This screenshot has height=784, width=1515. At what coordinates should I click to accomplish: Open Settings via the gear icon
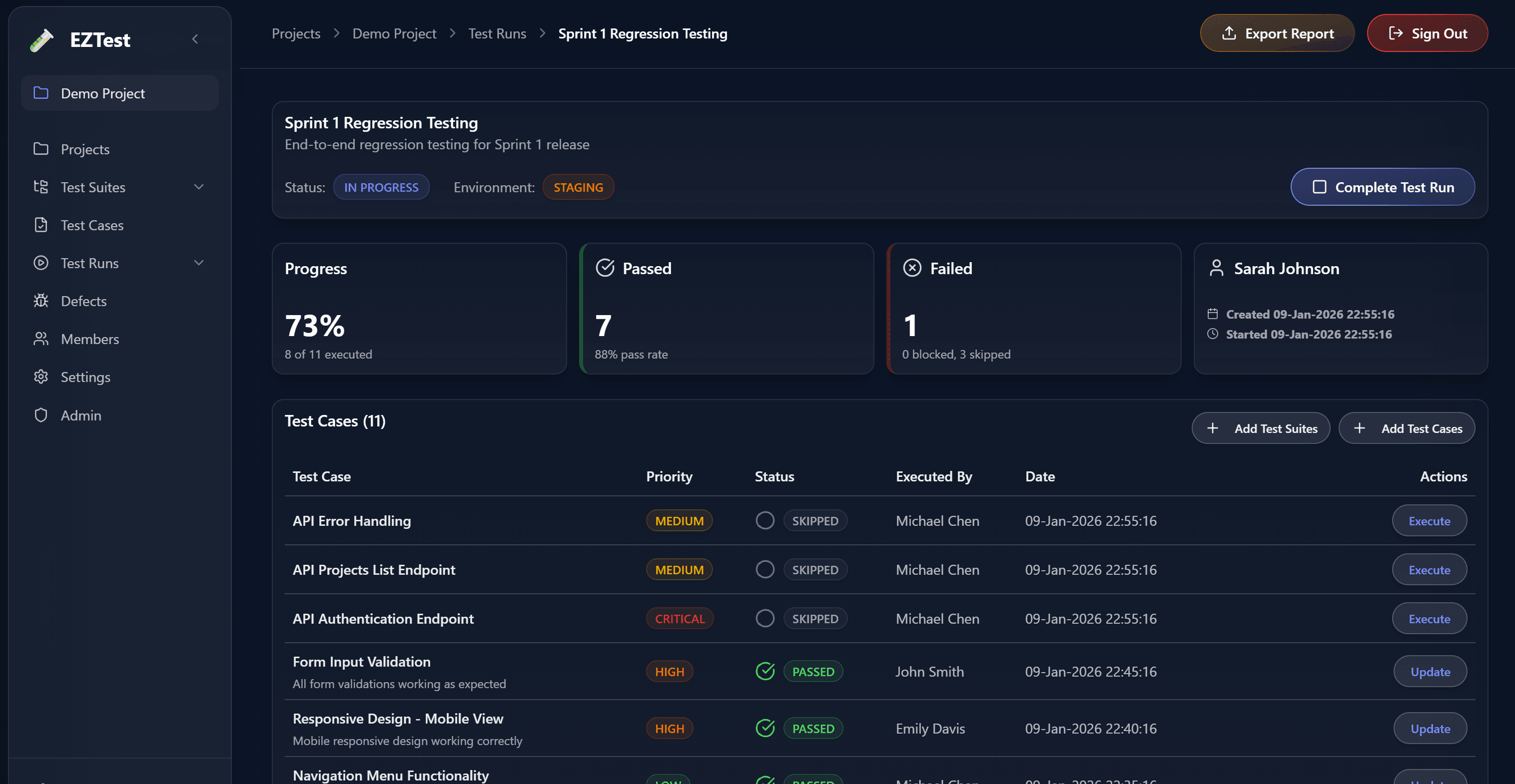(x=40, y=377)
